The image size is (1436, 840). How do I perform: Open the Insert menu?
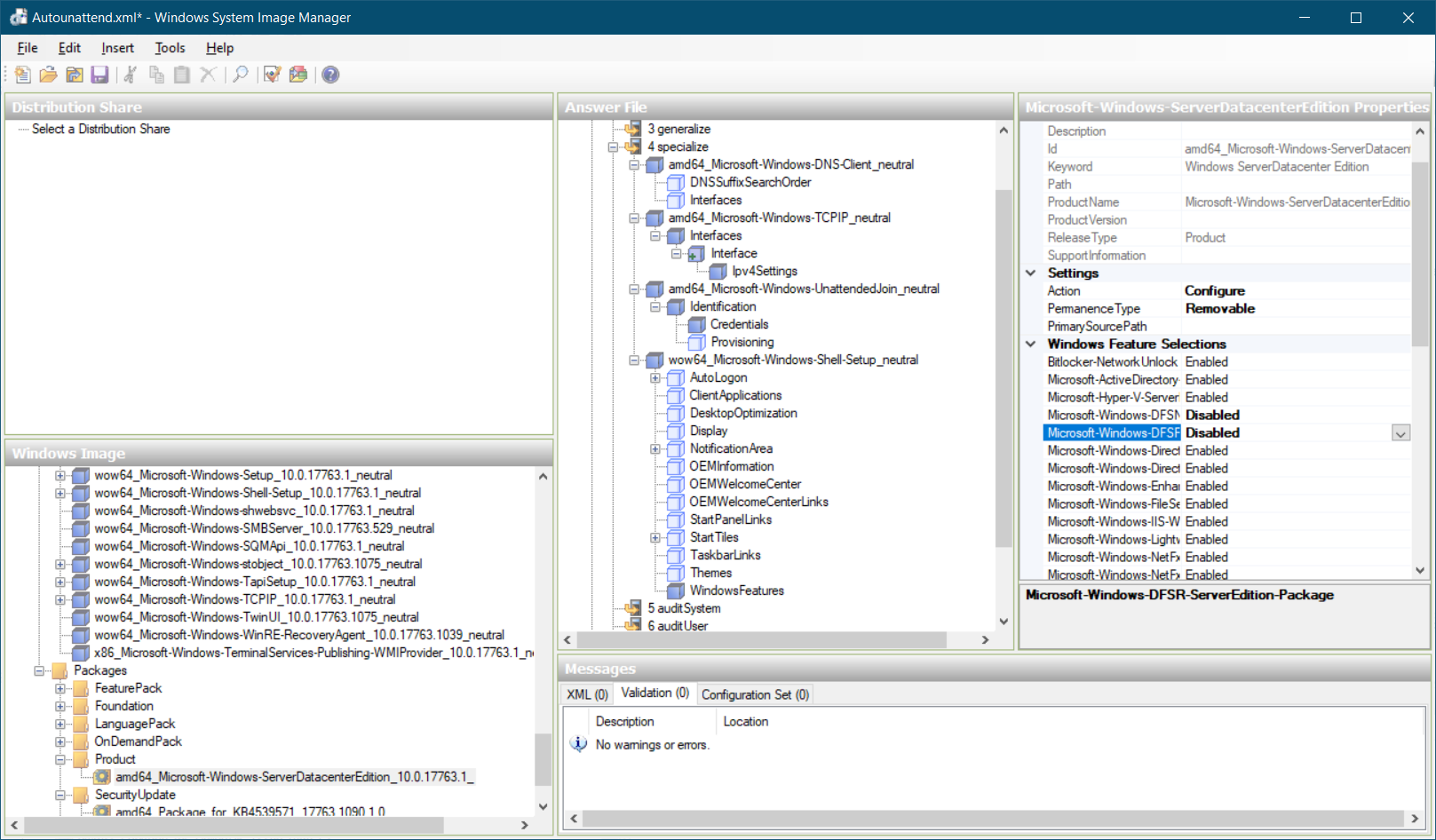[x=117, y=48]
